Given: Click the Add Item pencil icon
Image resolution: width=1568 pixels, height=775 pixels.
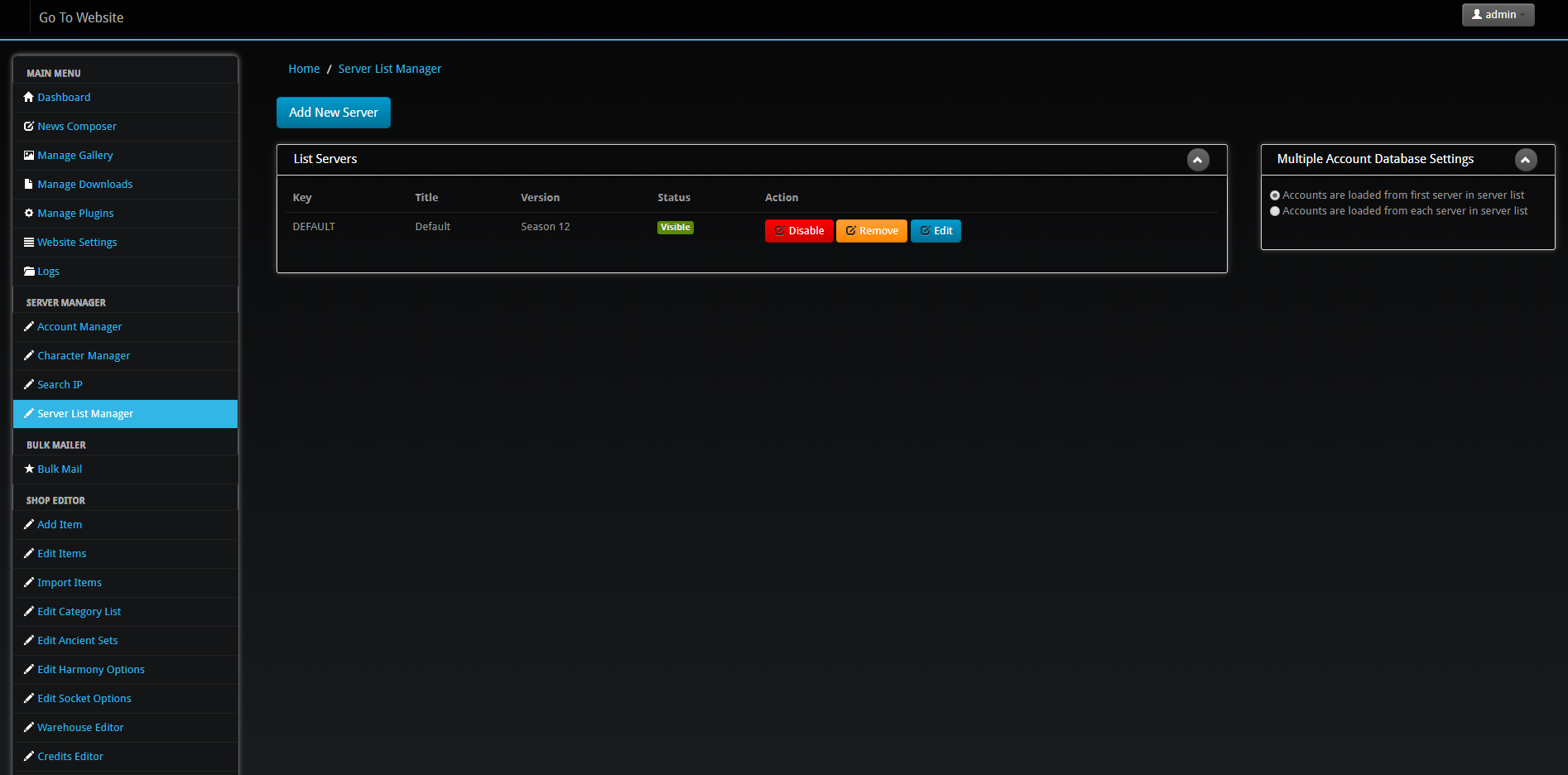Looking at the screenshot, I should click(29, 524).
